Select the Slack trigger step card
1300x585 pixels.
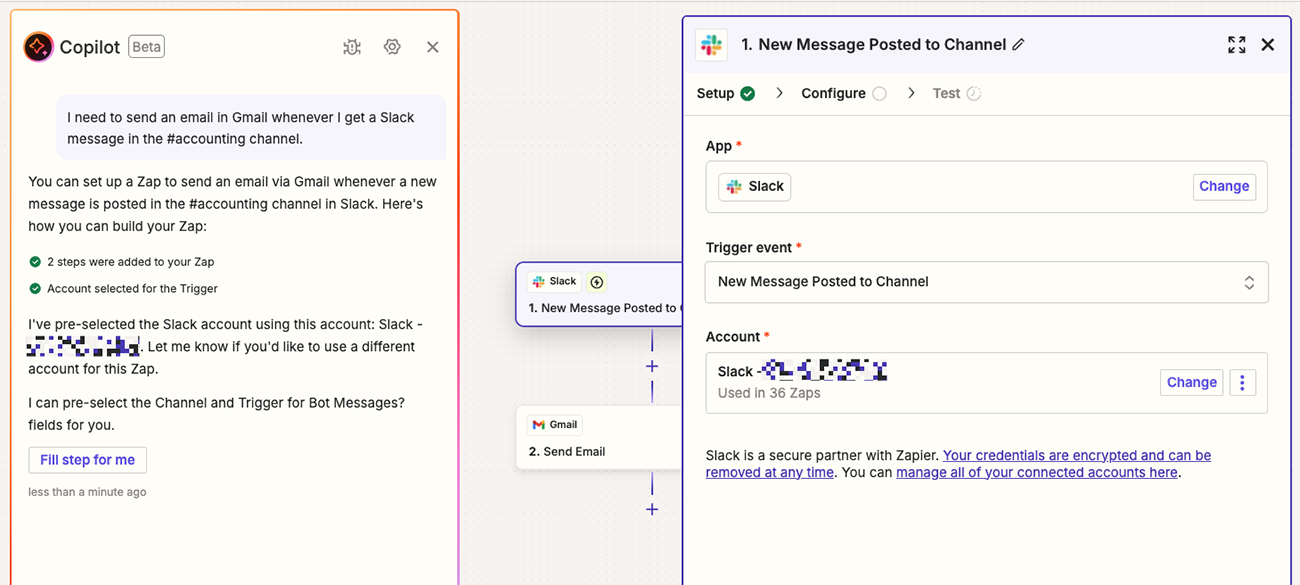point(599,295)
